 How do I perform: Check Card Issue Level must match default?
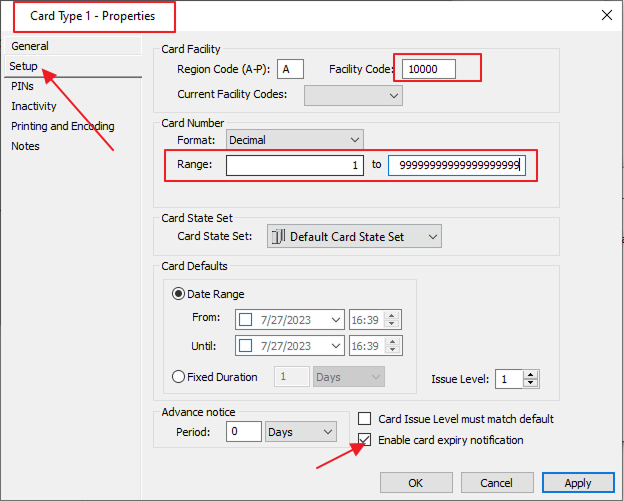pos(365,419)
